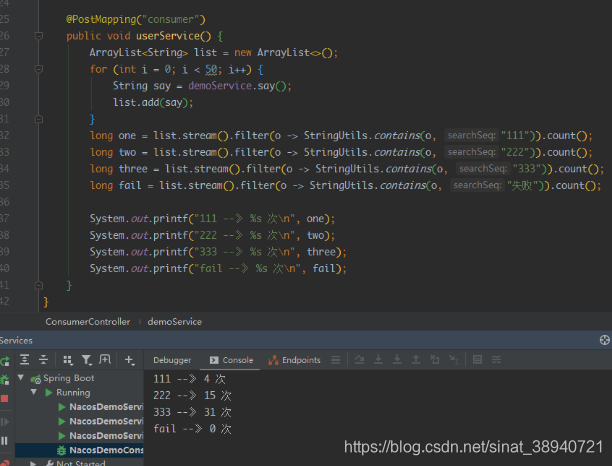Click printf on the line printing "fail"
Screen dimensions: 612x466
171,269
